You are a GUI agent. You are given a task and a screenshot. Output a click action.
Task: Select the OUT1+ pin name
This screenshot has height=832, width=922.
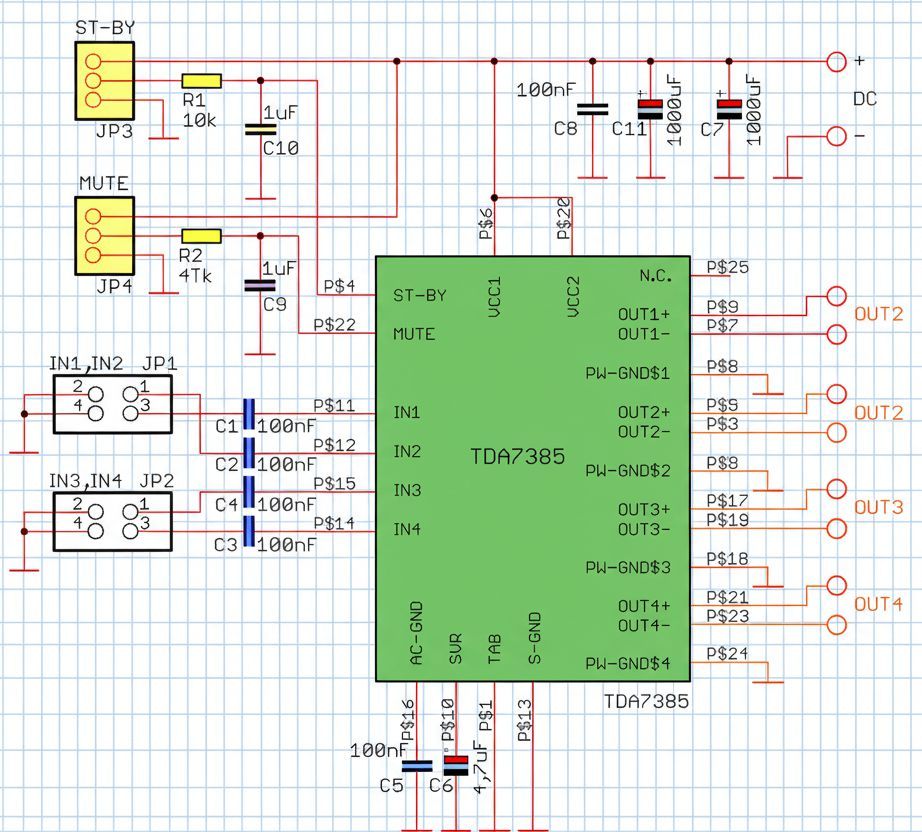click(644, 315)
